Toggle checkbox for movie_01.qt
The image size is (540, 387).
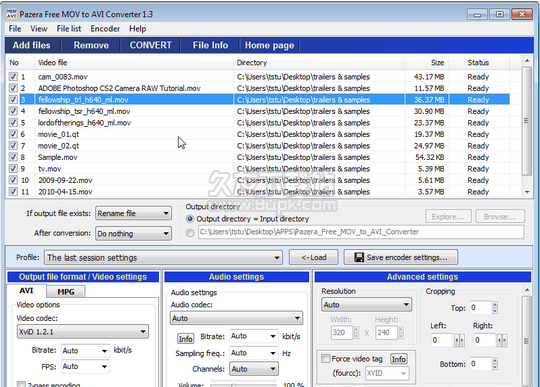pyautogui.click(x=13, y=134)
